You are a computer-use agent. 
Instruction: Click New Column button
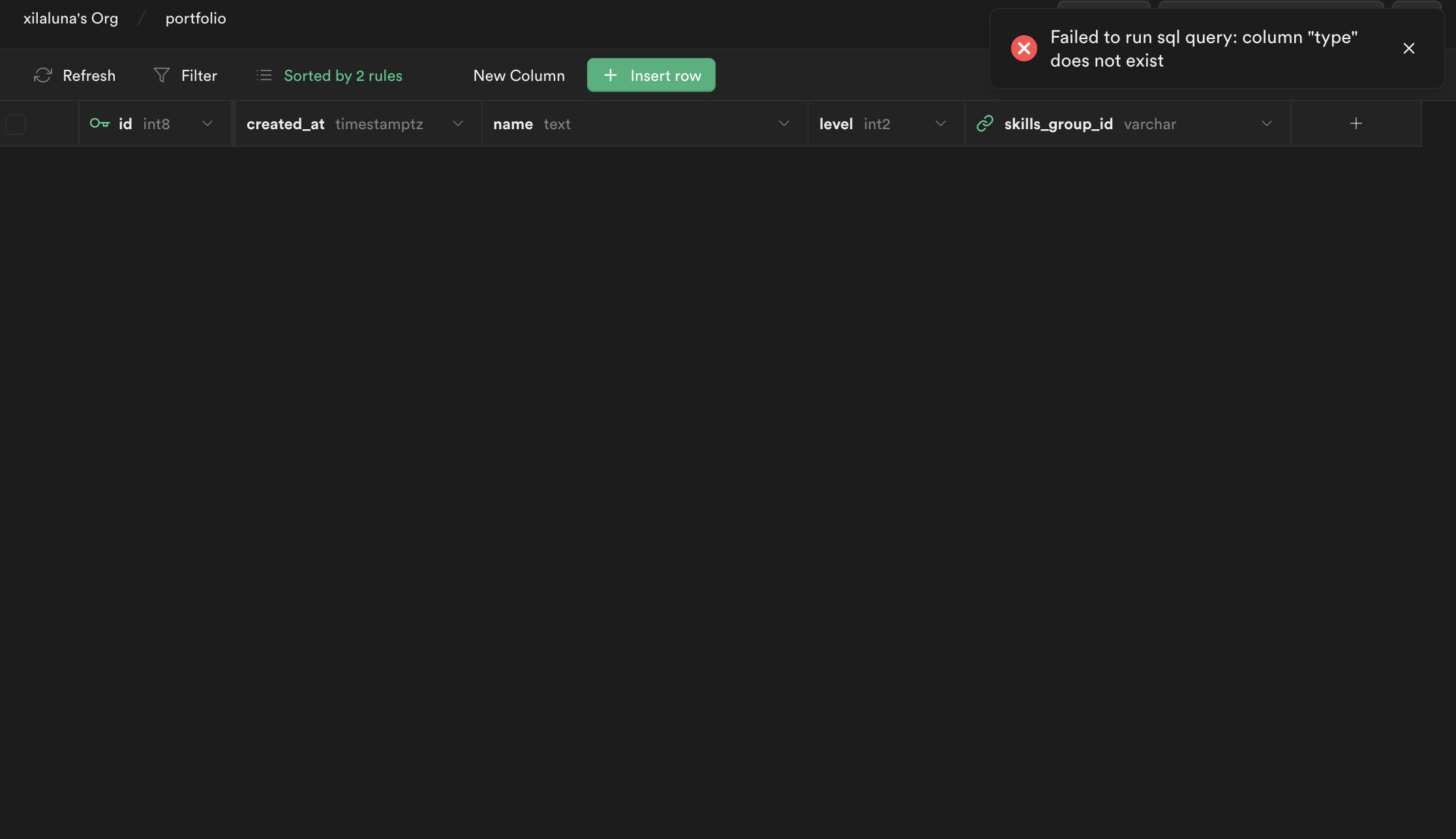pos(519,76)
